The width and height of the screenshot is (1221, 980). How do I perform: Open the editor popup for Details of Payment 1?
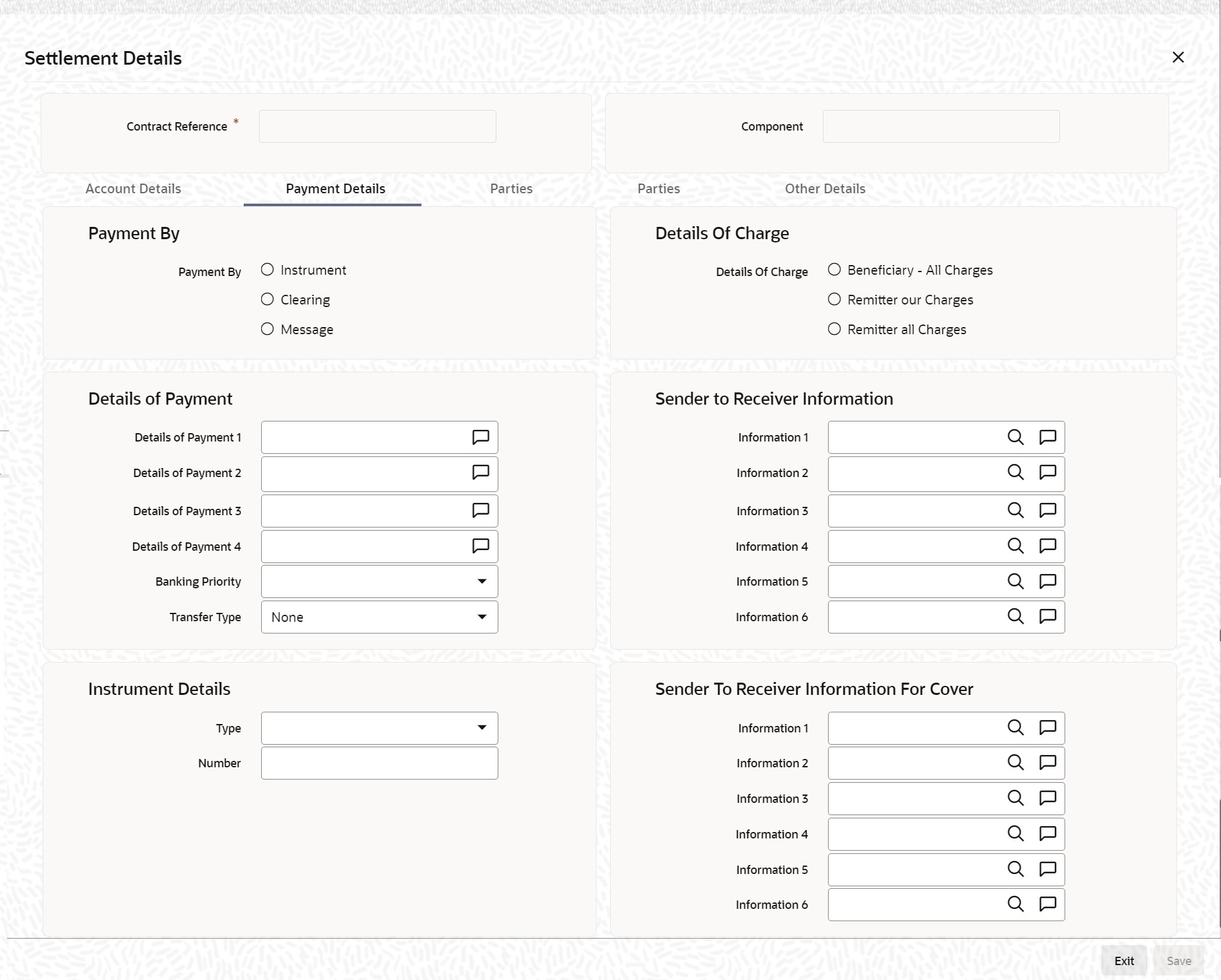(480, 438)
